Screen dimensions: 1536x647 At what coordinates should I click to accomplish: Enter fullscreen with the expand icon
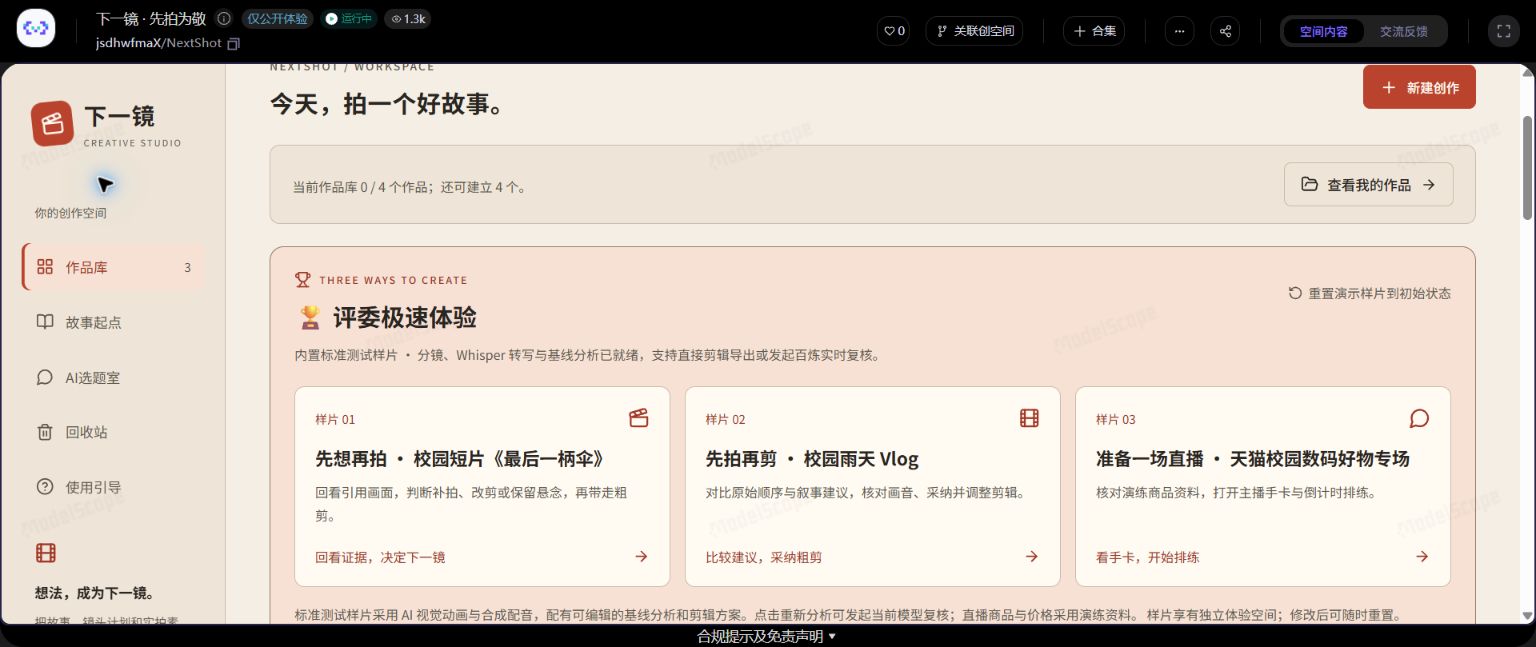(1503, 31)
